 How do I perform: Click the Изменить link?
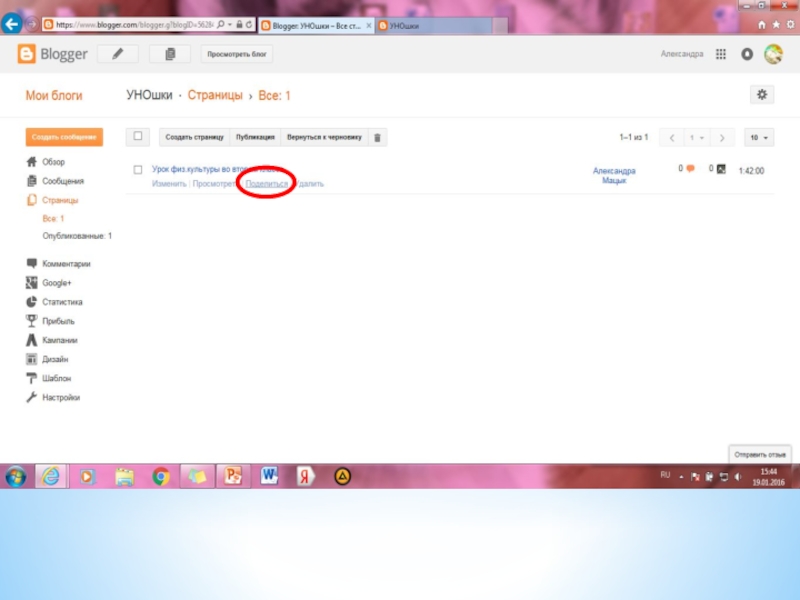(169, 184)
